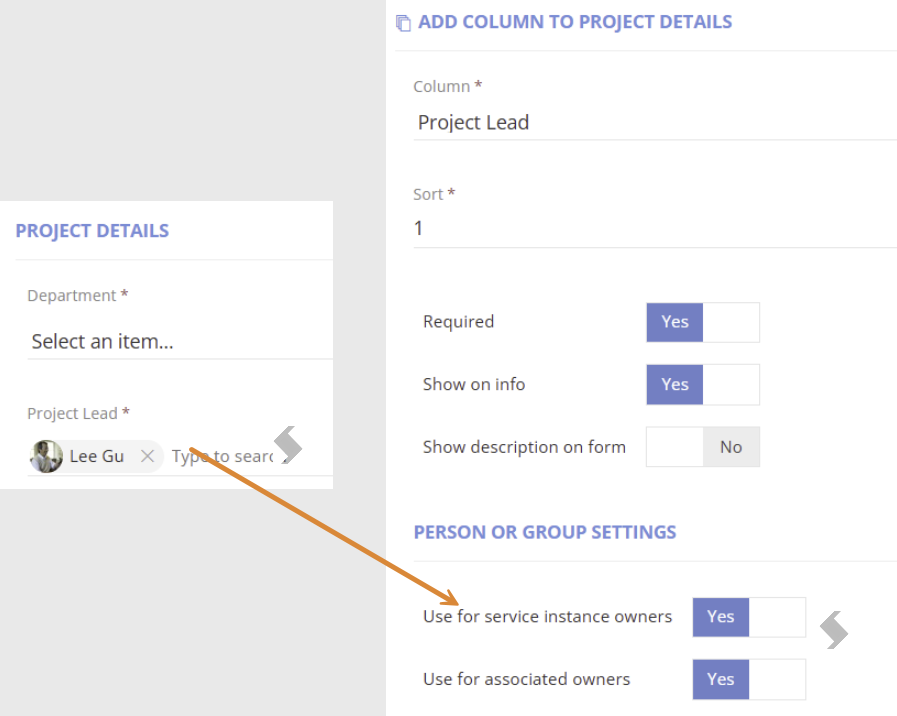
Task: Toggle the Required switch
Action: click(702, 323)
